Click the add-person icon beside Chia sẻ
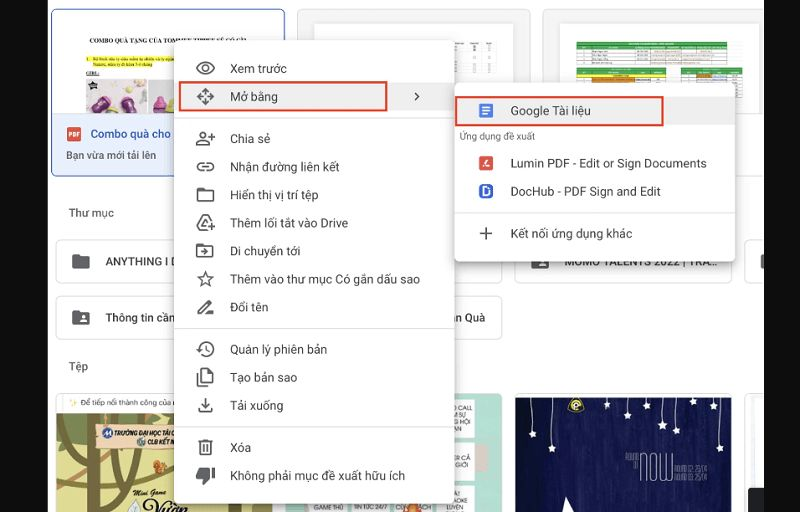 coord(206,139)
